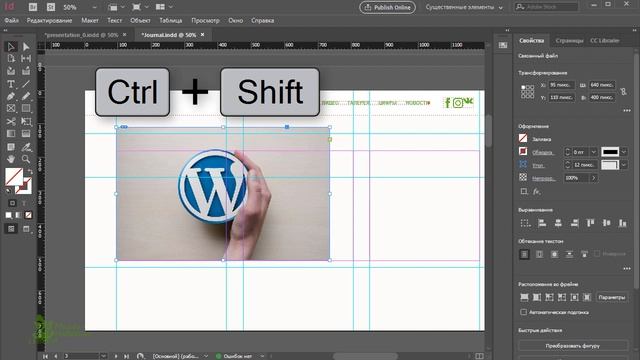The image size is (640, 360).
Task: Select the Gradient Feather tool
Action: coord(26,134)
